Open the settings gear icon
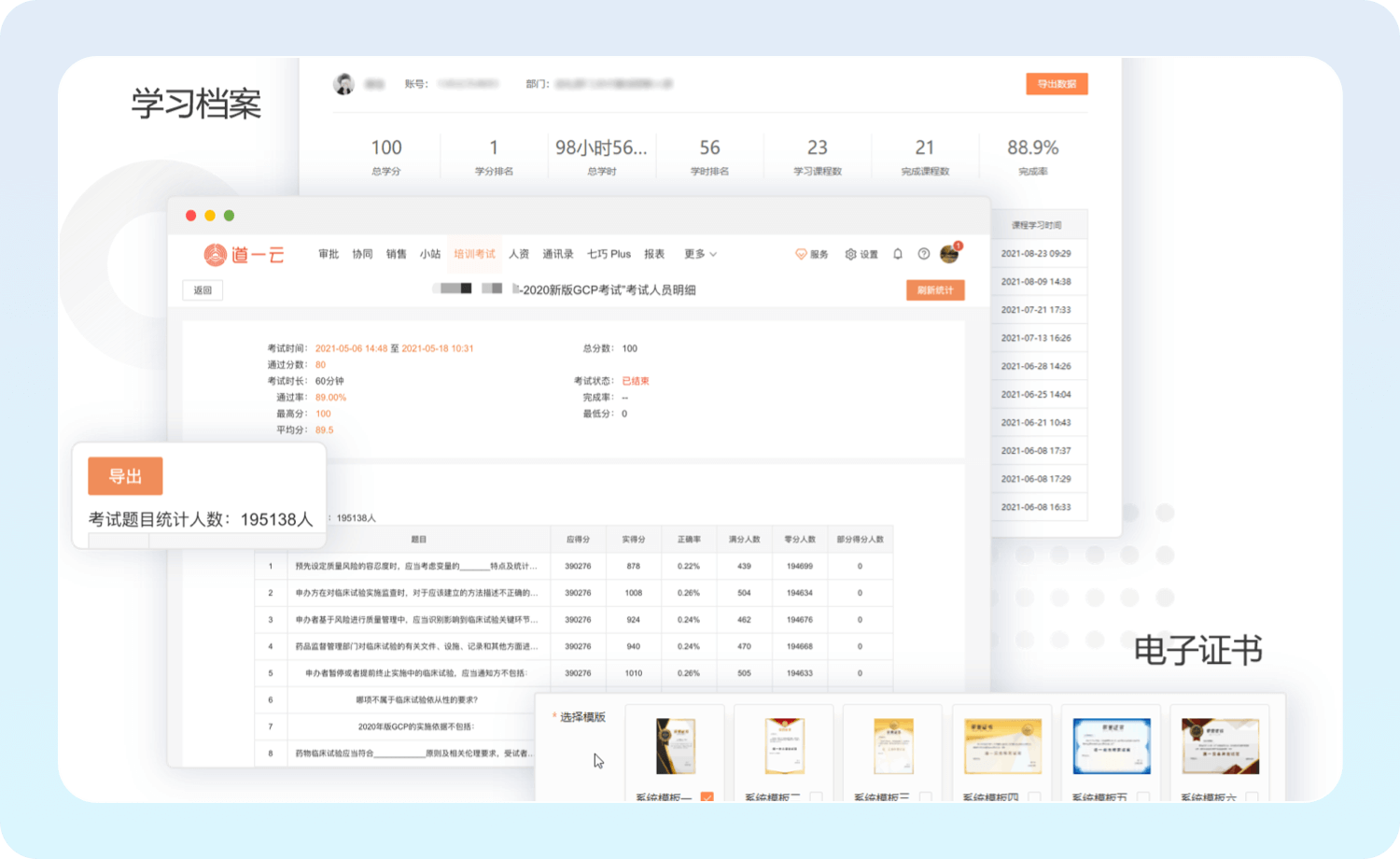The image size is (1400, 859). [850, 254]
